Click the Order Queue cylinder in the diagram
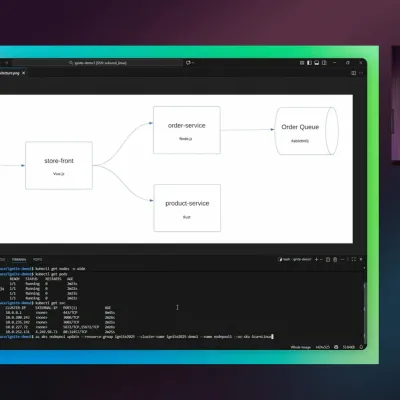The image size is (400, 400). click(306, 131)
